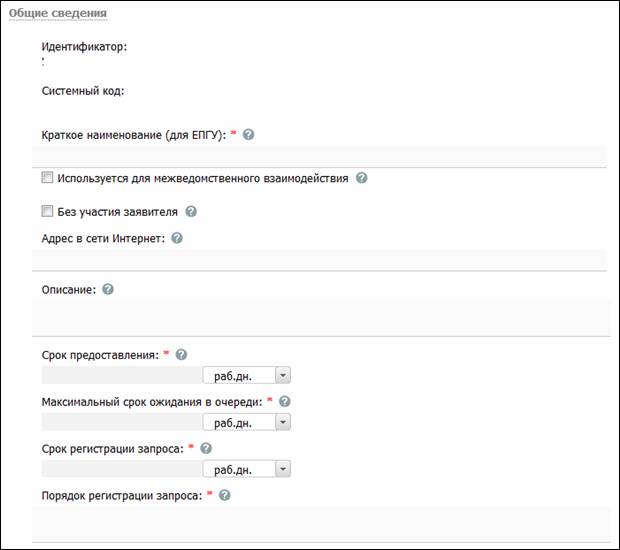Expand units dropdown for Срок предоставления
This screenshot has height=550, width=620.
(x=283, y=375)
